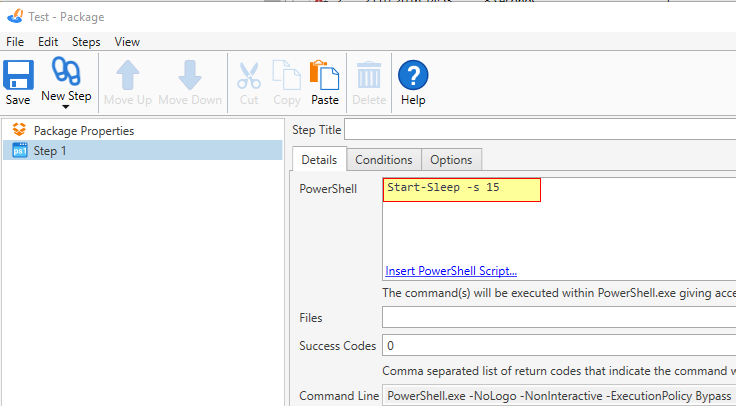Image resolution: width=736 pixels, height=406 pixels.
Task: Switch to the Options tab
Action: [451, 160]
